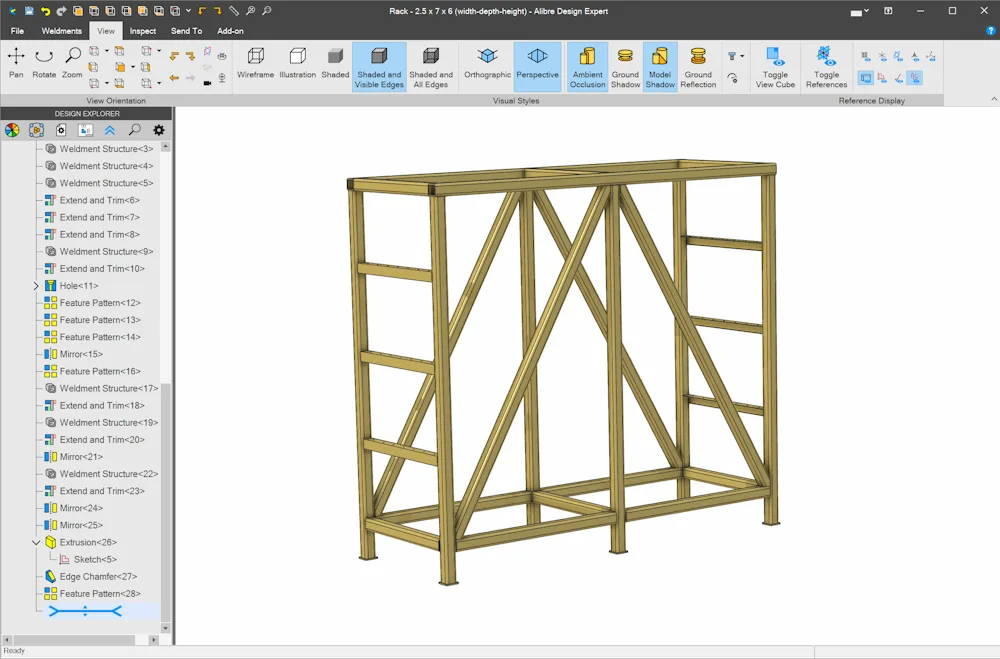Toggle Model Shadow off
The height and width of the screenshot is (659, 1000).
[660, 67]
